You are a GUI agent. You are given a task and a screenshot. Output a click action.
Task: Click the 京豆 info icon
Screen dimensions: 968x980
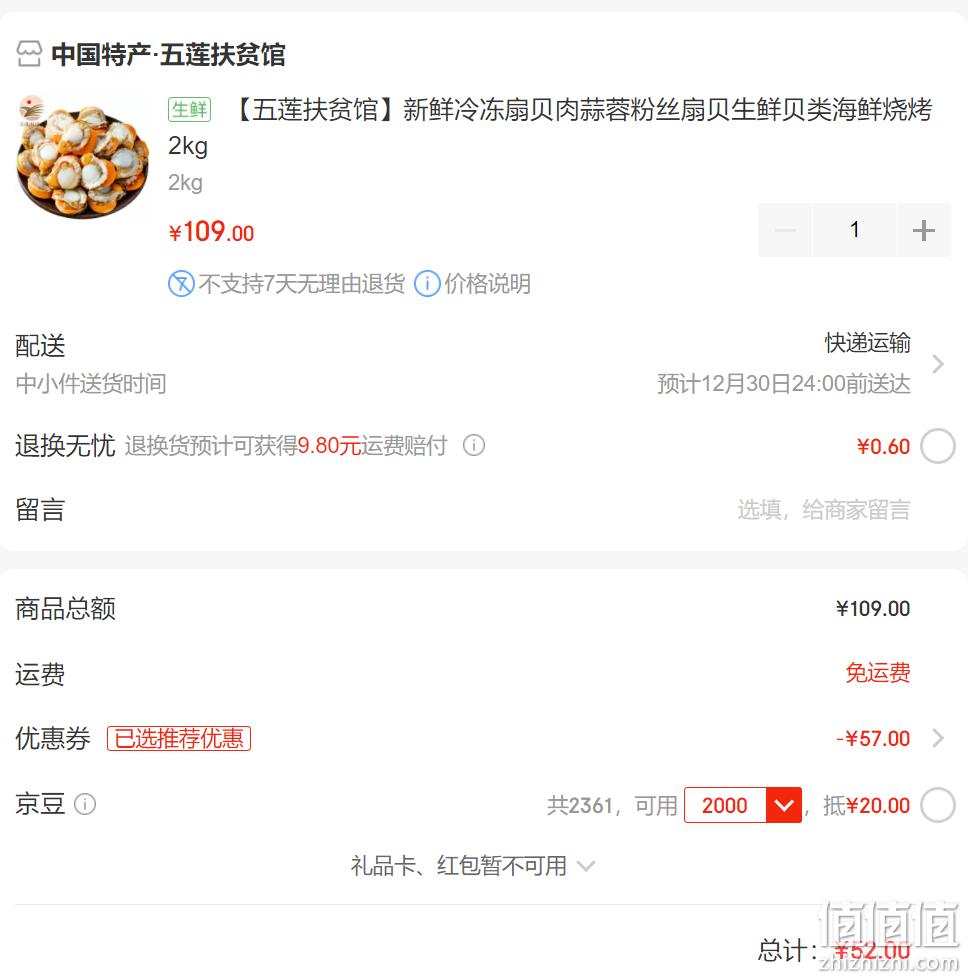click(85, 804)
